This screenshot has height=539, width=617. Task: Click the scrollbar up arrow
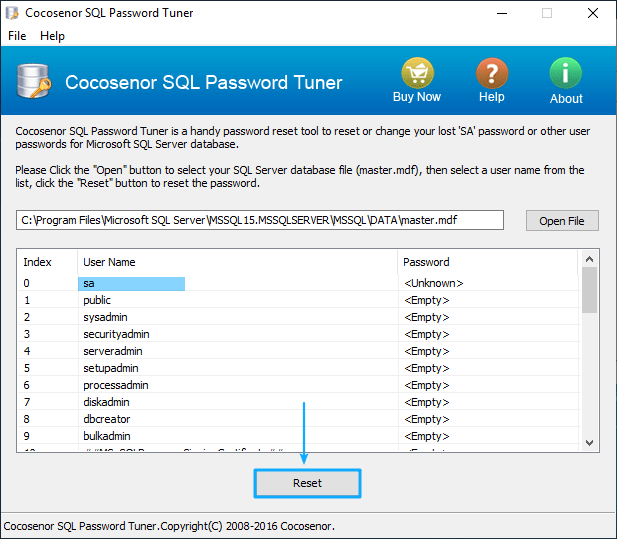tap(589, 259)
